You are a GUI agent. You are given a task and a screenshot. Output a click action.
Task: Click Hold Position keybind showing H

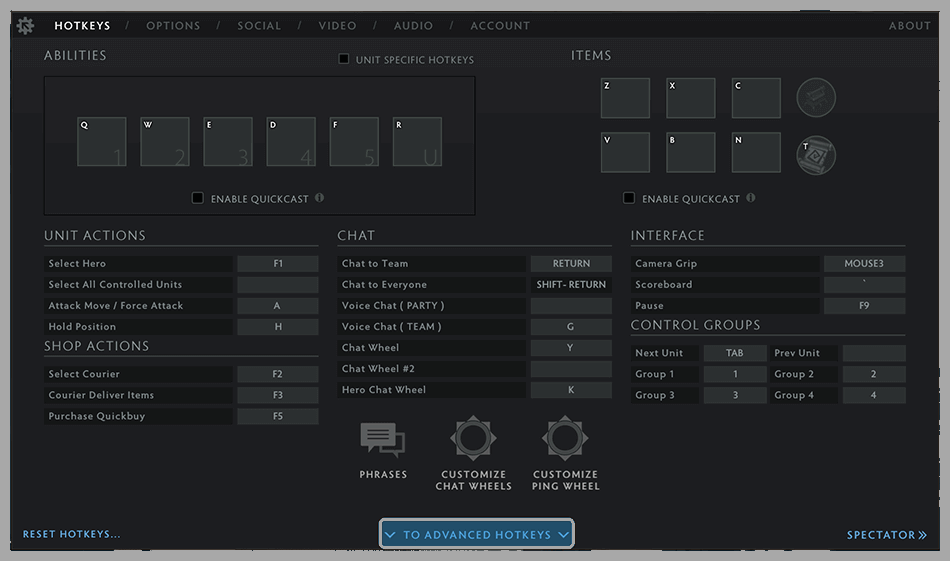pos(278,327)
